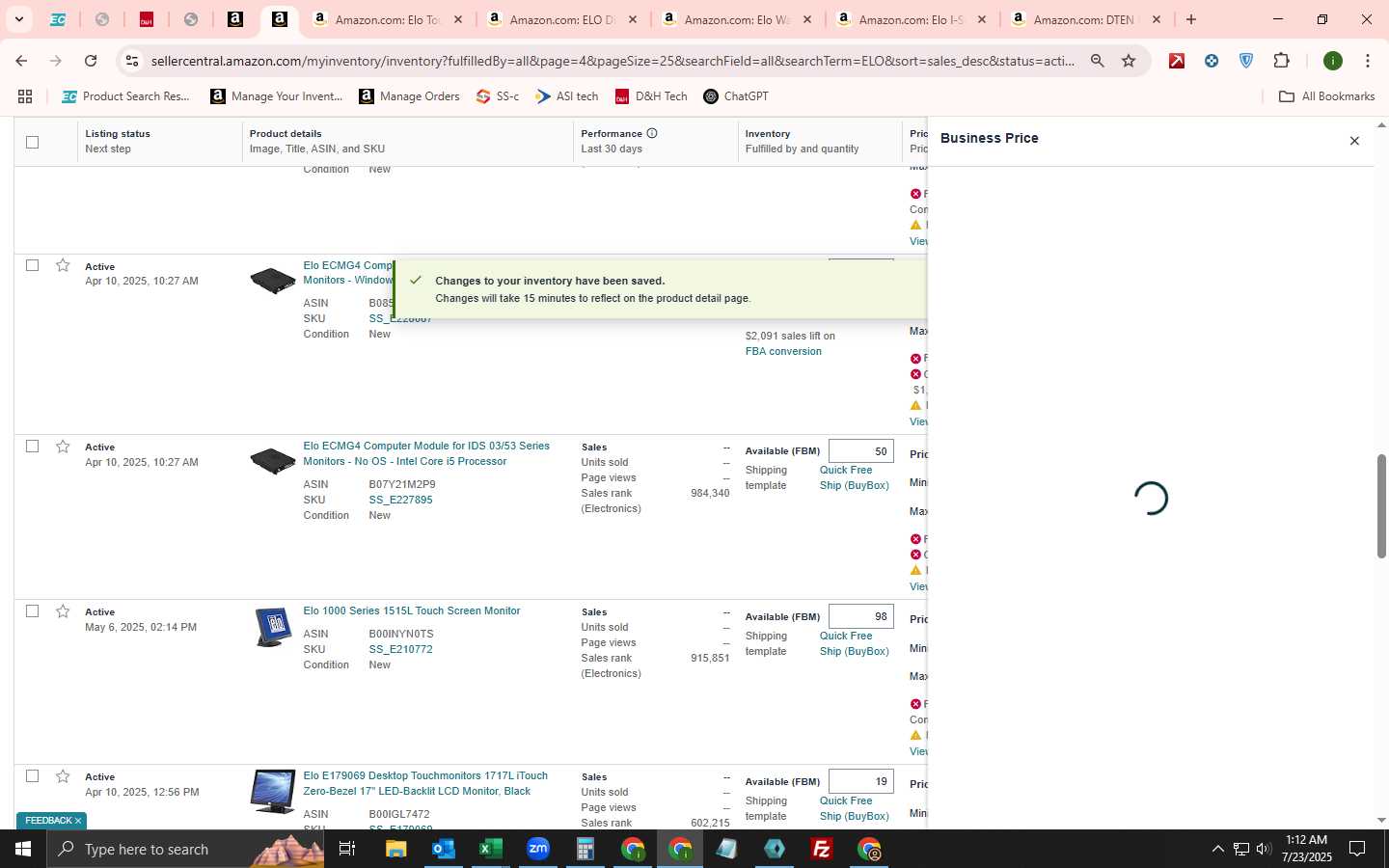The image size is (1389, 868).
Task: Open the Windows Start menu
Action: [x=23, y=849]
